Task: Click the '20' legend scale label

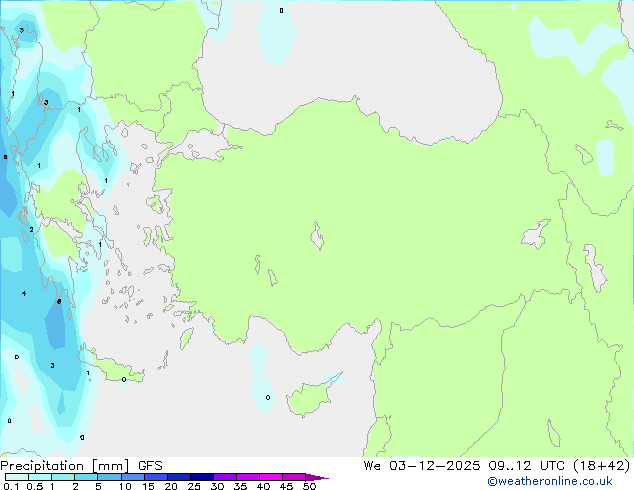Action: (x=171, y=486)
